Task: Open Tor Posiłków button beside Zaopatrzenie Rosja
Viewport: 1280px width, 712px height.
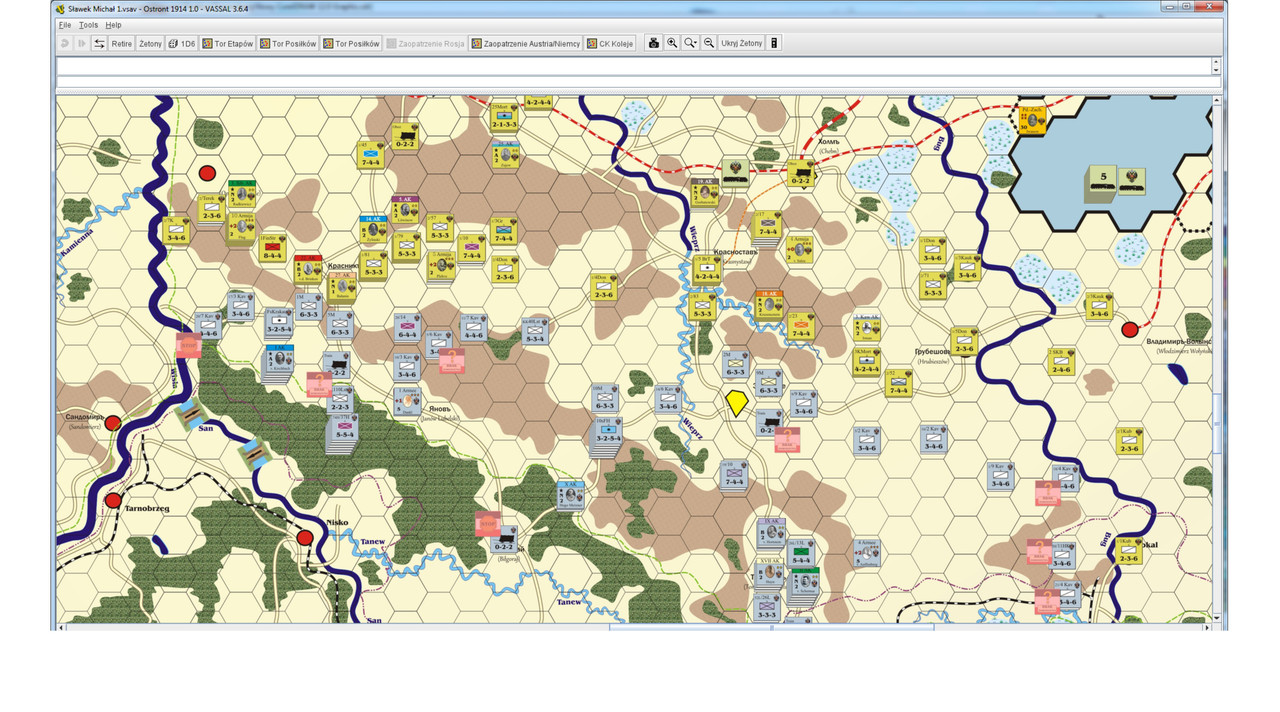Action: pos(351,44)
